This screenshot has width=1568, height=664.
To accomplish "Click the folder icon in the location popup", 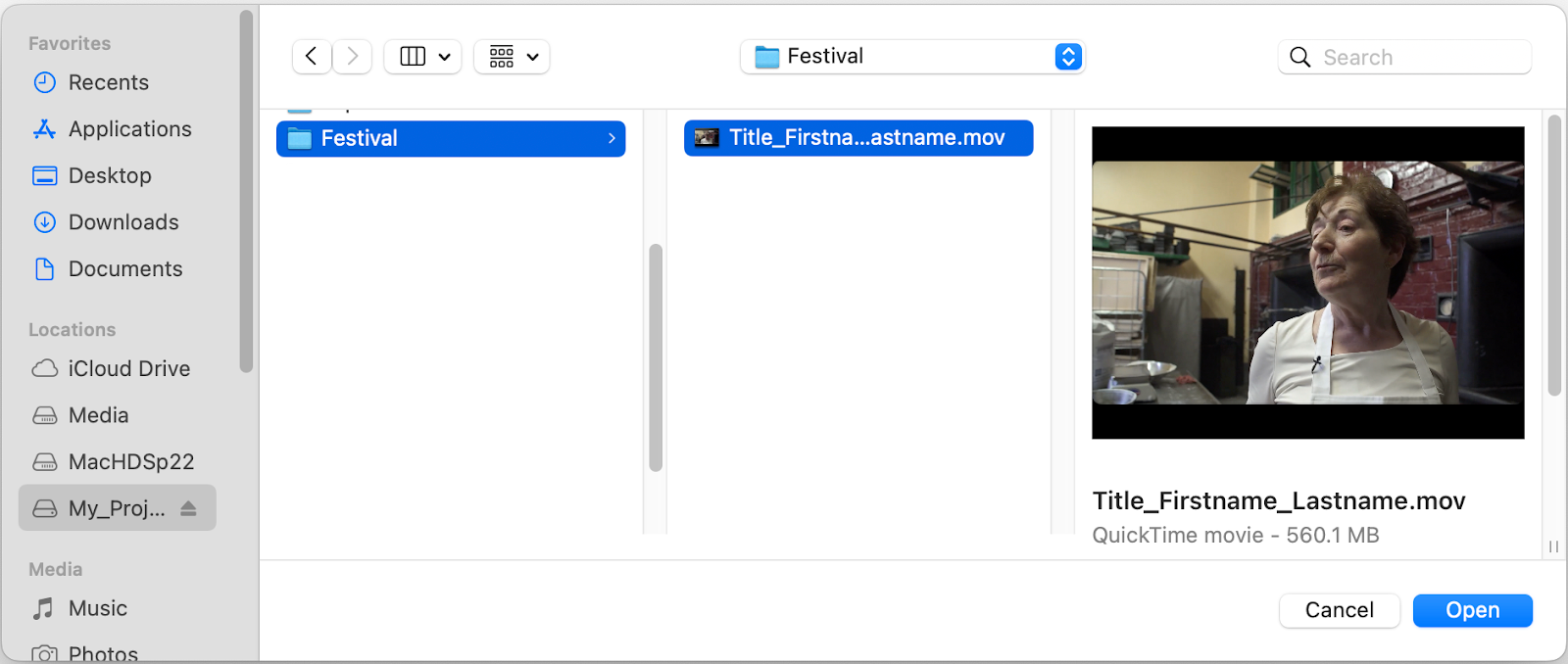I will click(766, 57).
